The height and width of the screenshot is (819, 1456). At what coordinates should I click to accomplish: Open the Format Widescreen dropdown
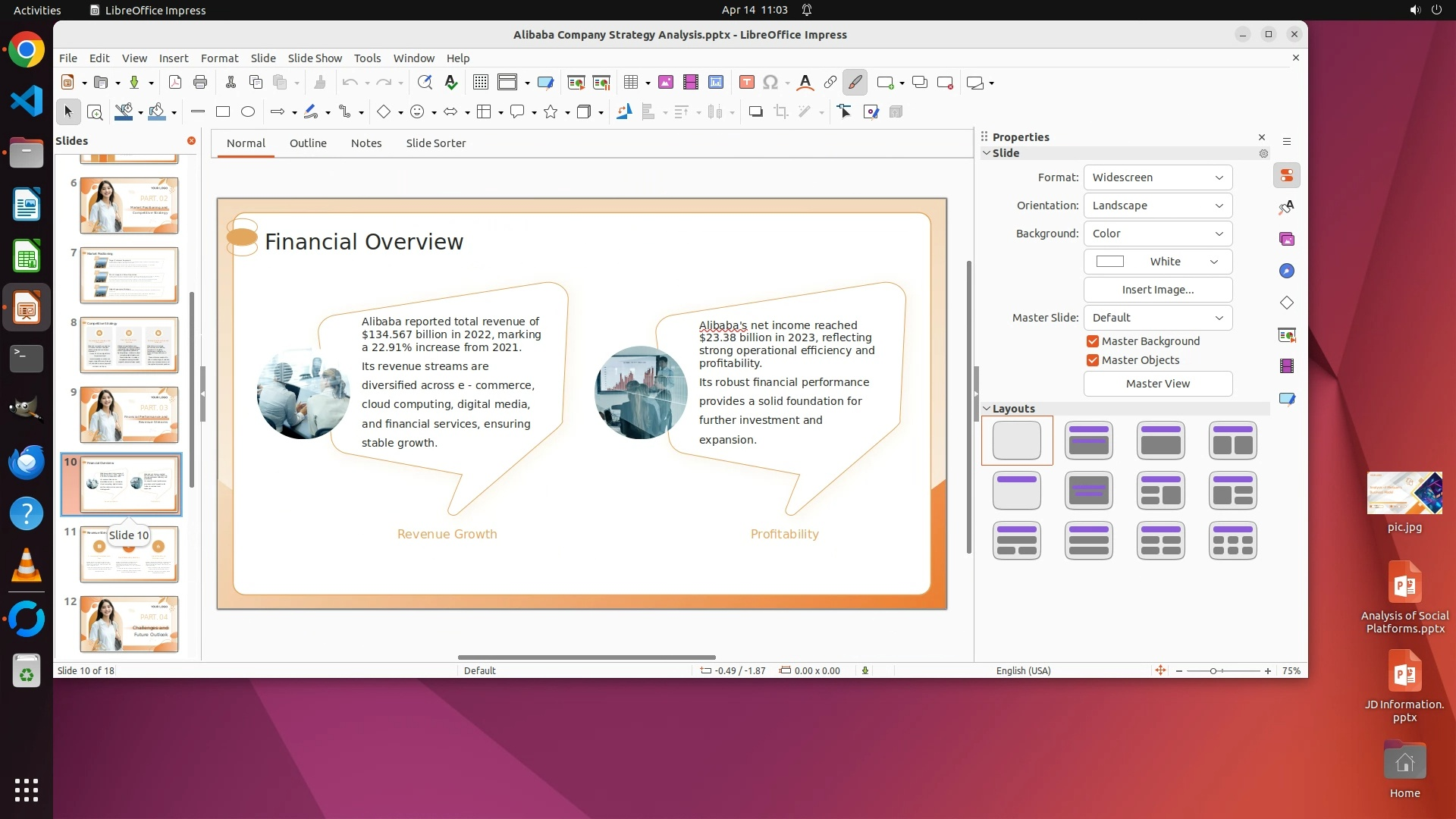(x=1157, y=177)
